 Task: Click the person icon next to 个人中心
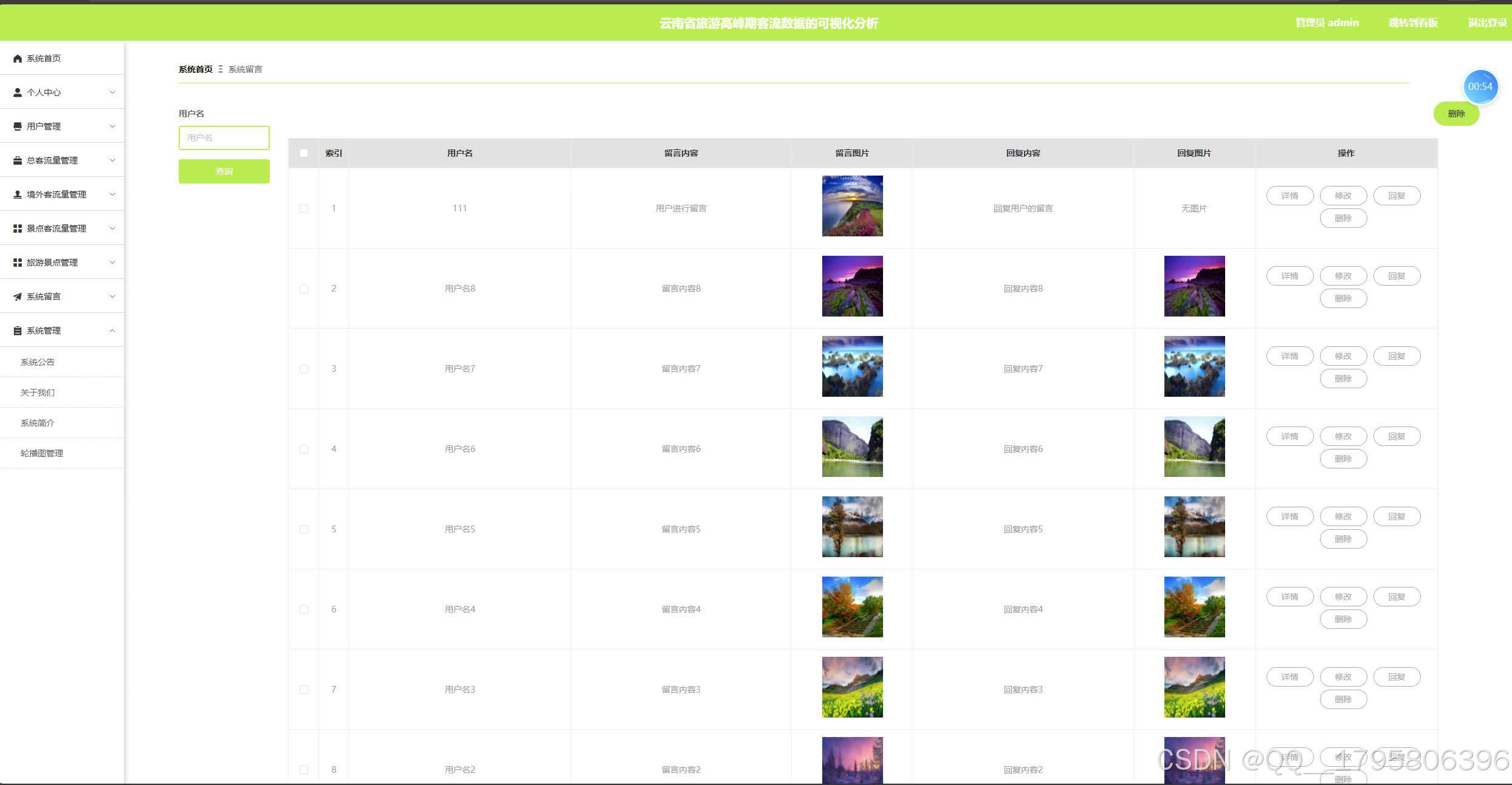[18, 92]
